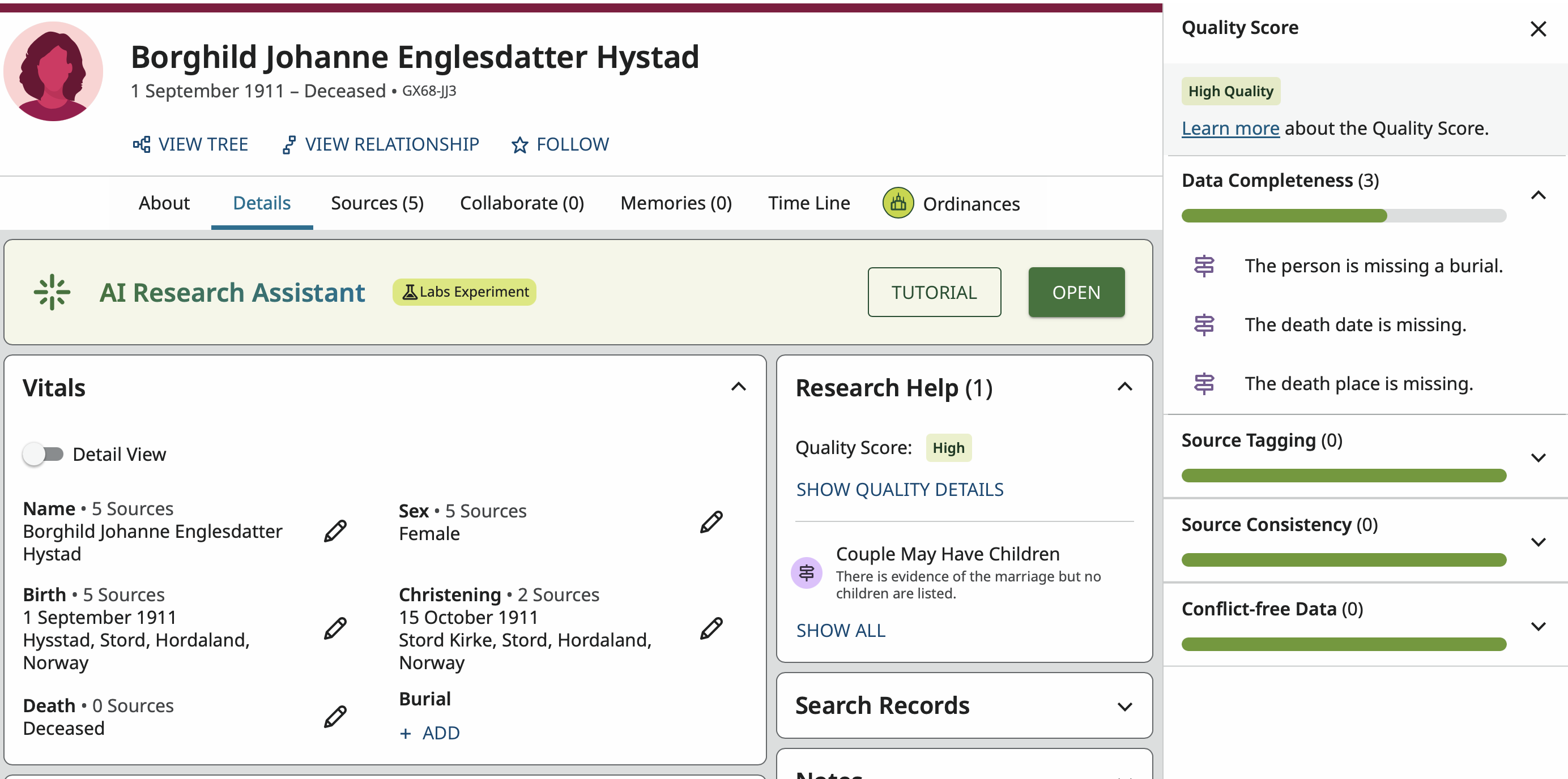Expand the Search Records panel
Viewport: 1568px width, 779px height.
click(1124, 706)
